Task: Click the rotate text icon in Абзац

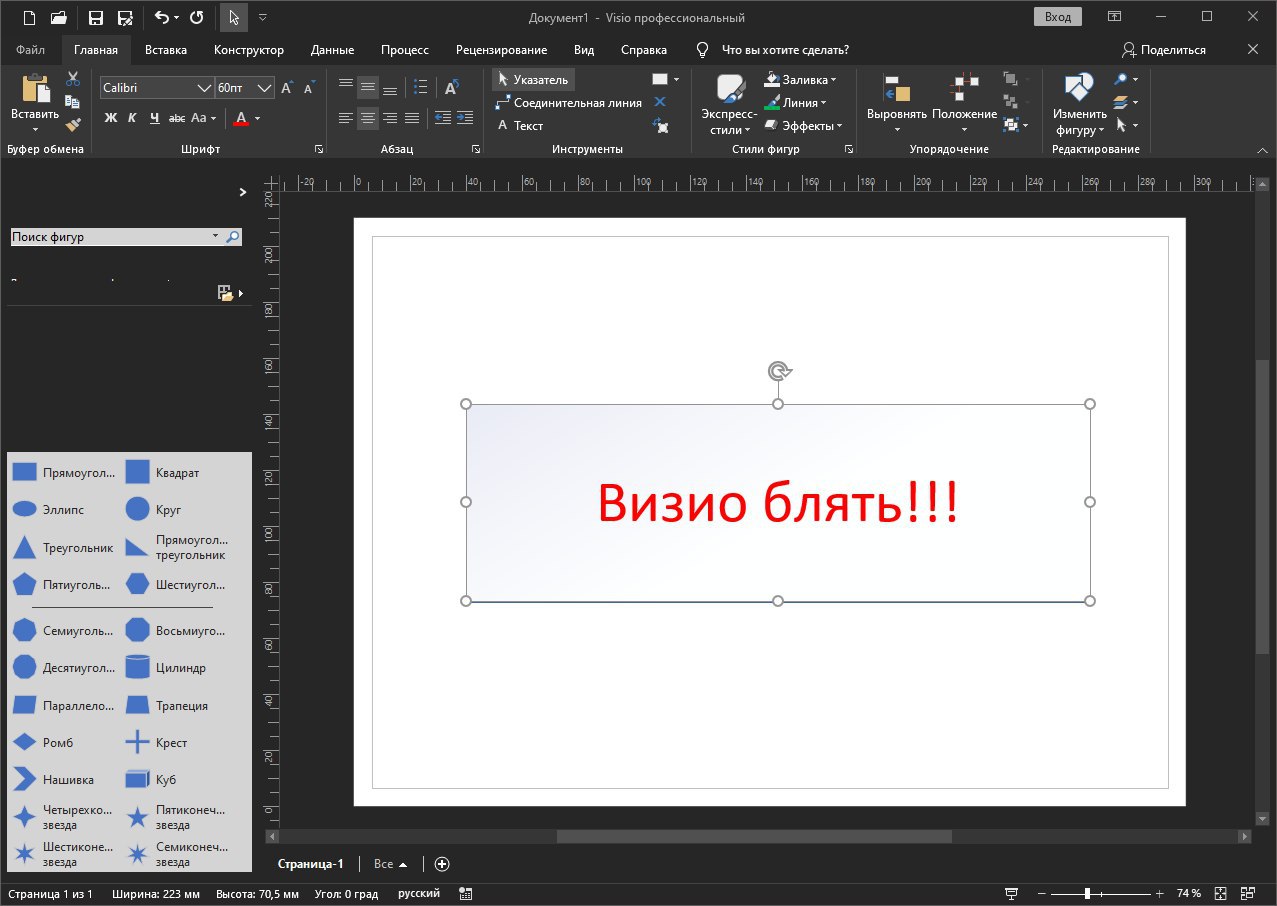Action: tap(451, 87)
